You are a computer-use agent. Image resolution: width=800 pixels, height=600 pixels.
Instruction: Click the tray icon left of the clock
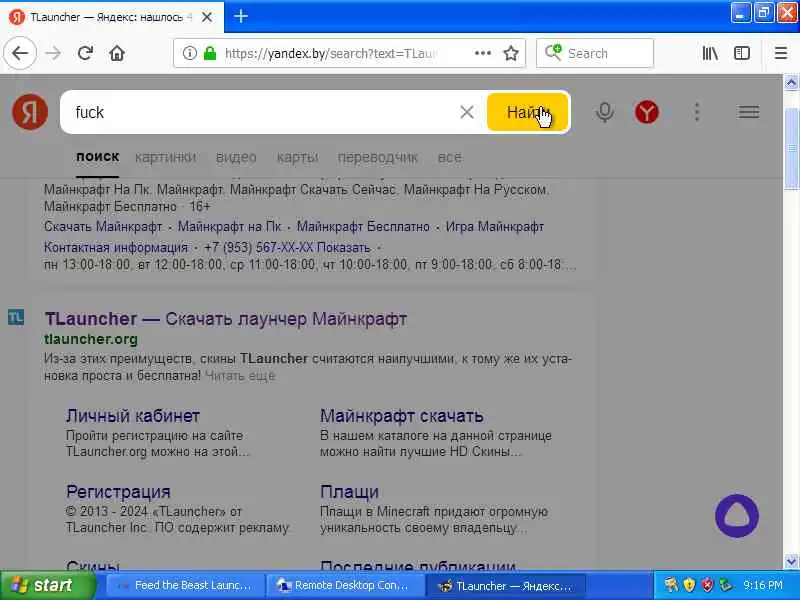pyautogui.click(x=725, y=585)
